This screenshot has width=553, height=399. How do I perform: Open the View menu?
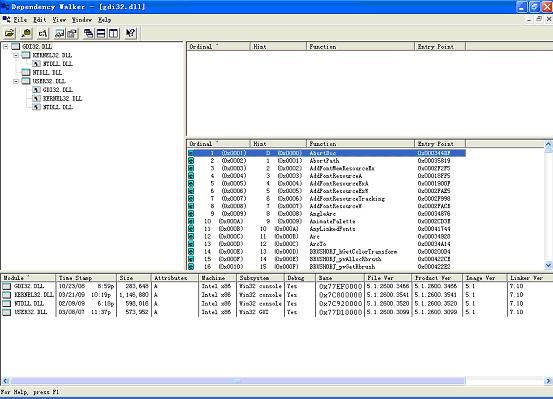coord(59,20)
